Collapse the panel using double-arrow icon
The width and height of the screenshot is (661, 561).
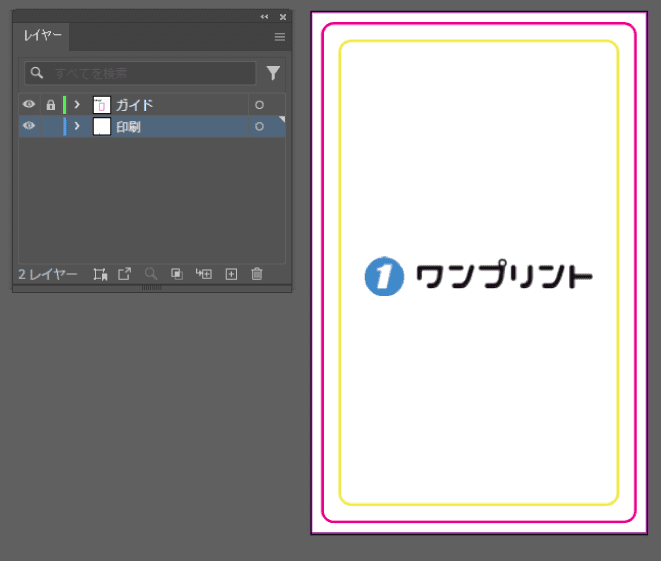point(265,17)
